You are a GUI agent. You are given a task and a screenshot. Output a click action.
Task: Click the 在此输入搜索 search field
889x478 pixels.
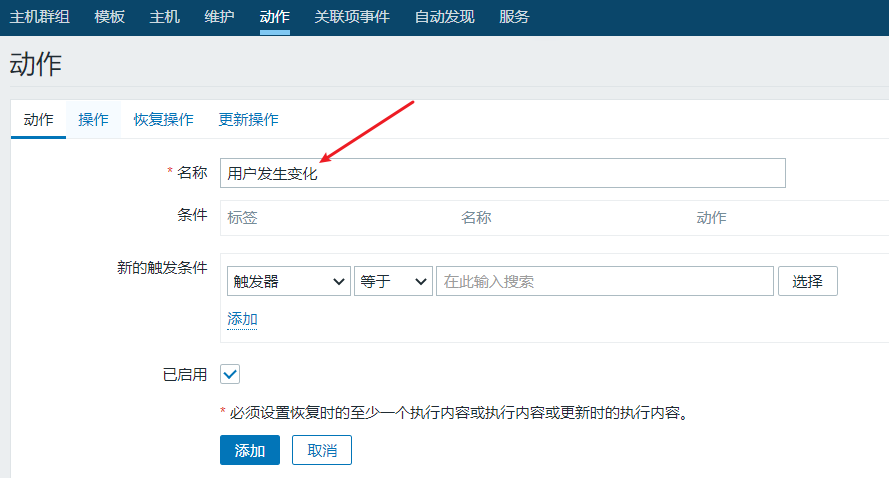click(x=605, y=281)
